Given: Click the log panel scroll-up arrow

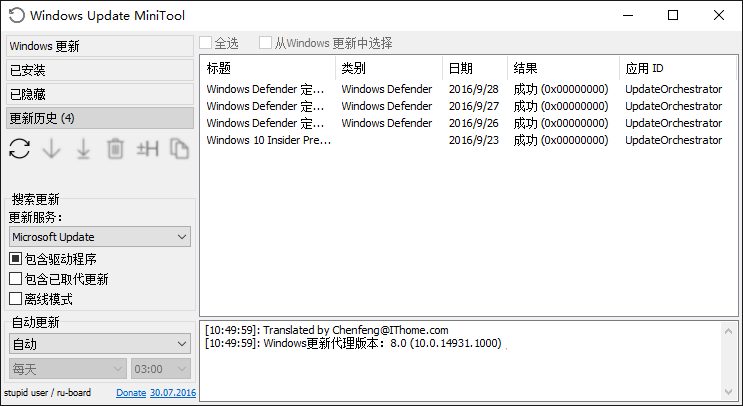Looking at the screenshot, I should click(x=729, y=331).
